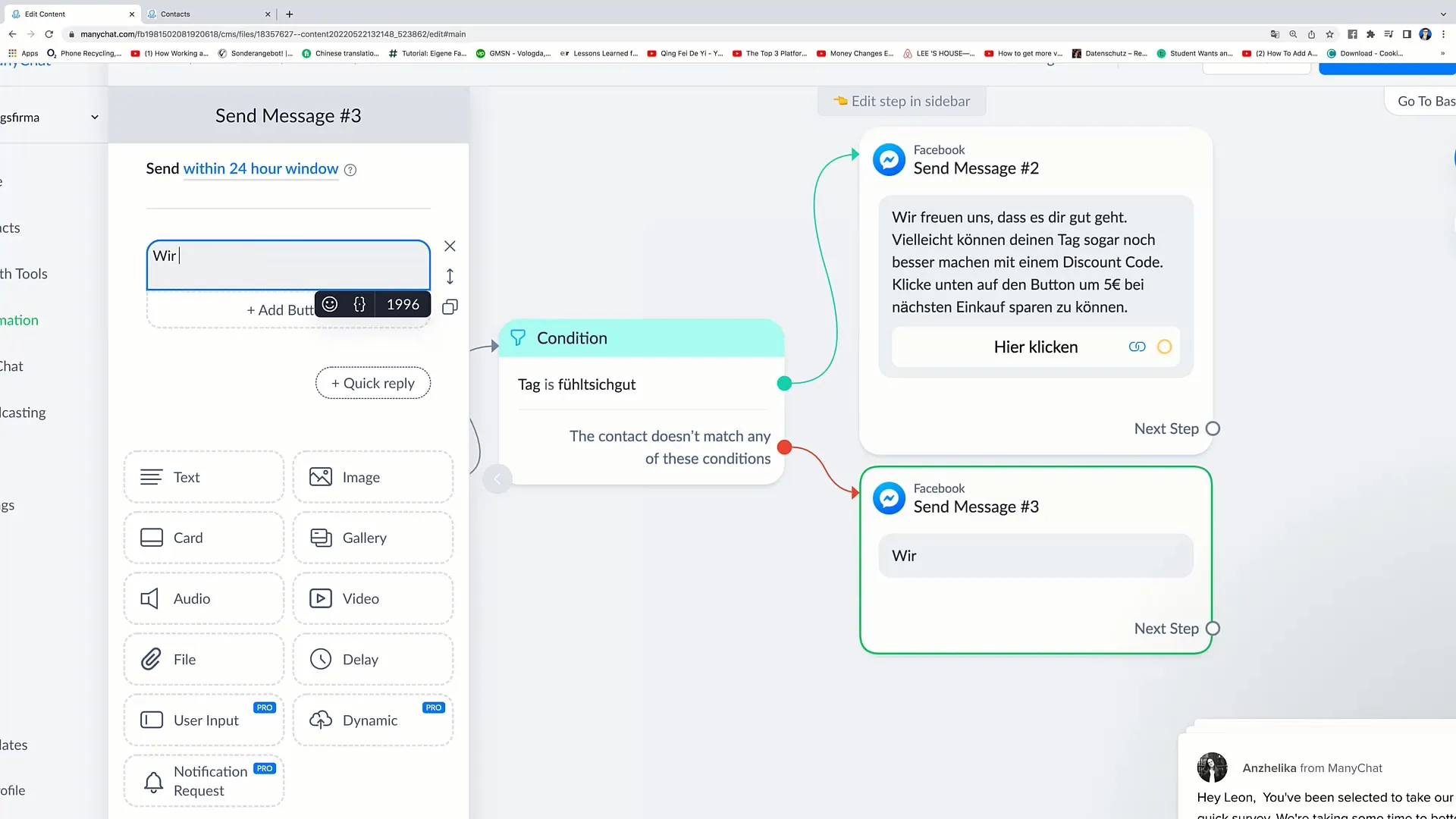1456x819 pixels.
Task: Click the Add Quick Reply button
Action: pyautogui.click(x=373, y=383)
